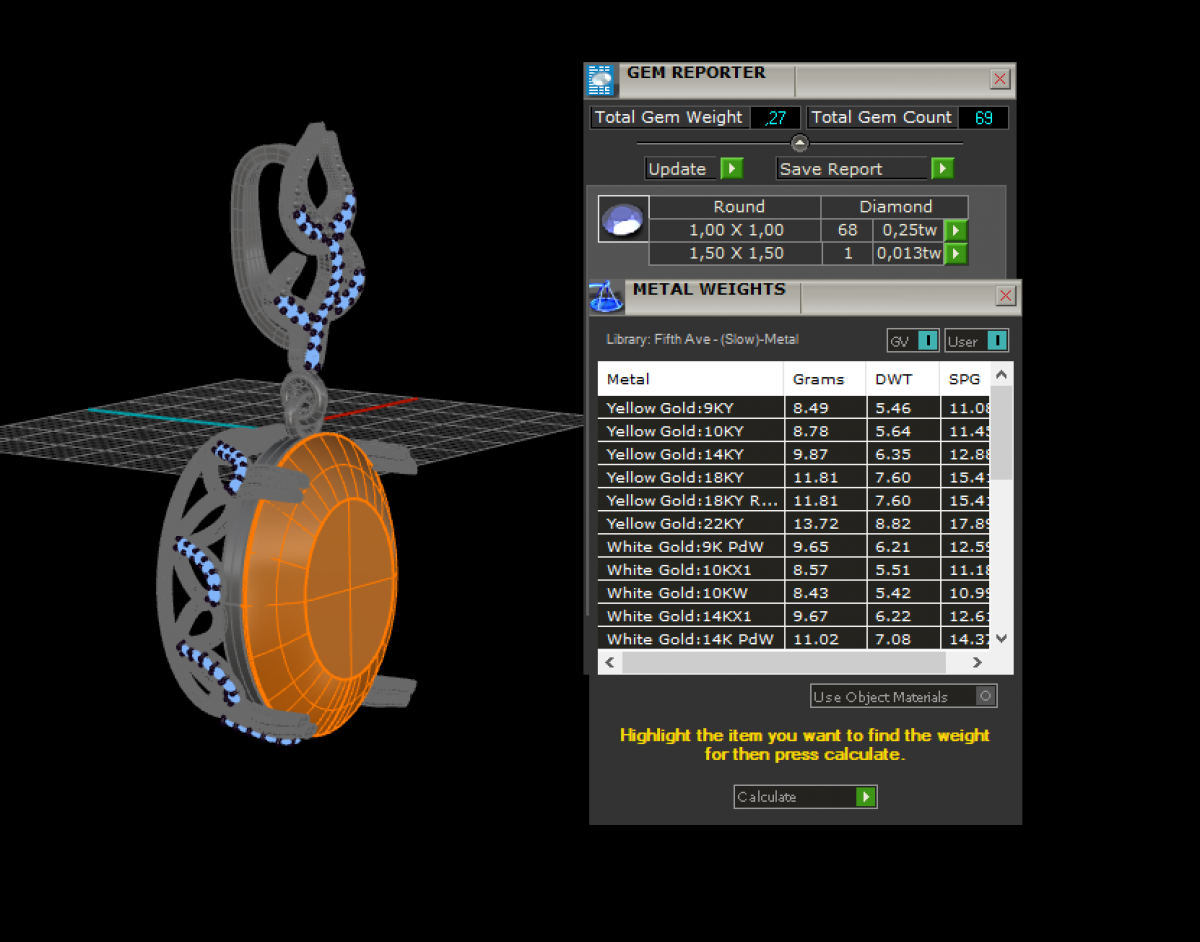Select the Yellow Gold:9KY row
1200x942 pixels.
[795, 408]
